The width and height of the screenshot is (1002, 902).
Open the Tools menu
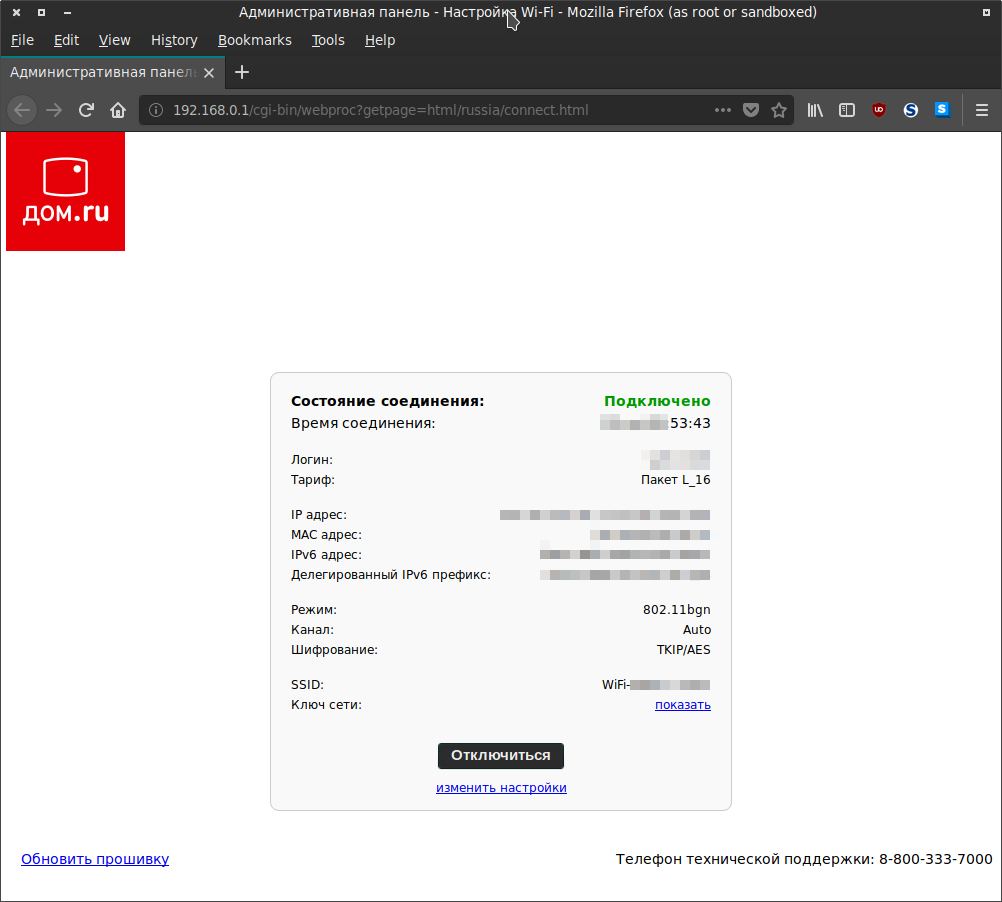(328, 40)
